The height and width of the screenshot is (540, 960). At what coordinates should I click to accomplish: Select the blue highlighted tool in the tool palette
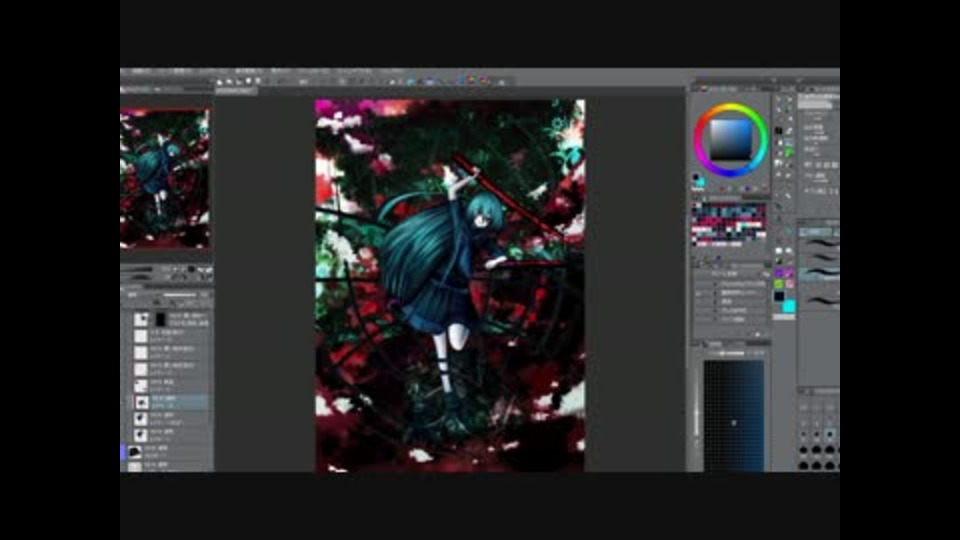789,141
